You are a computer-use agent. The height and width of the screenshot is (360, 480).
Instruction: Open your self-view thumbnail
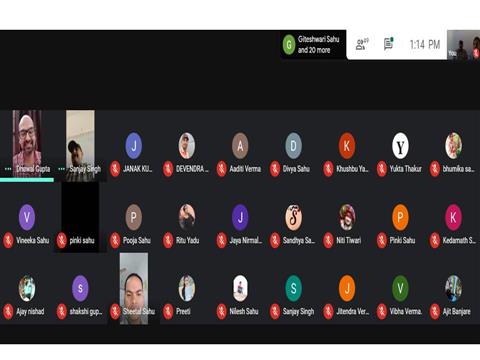pos(463,45)
